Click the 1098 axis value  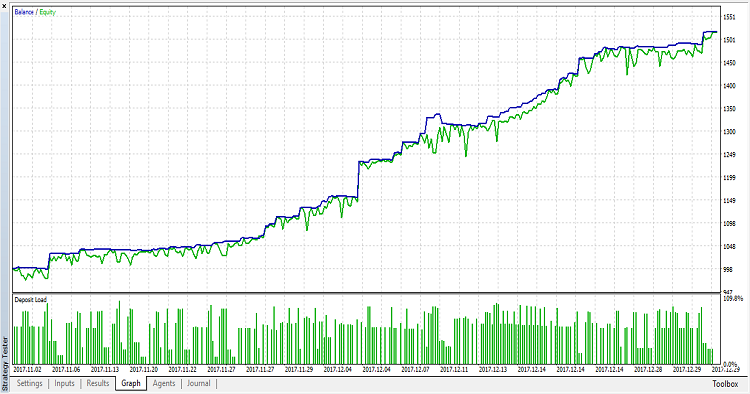[729, 223]
